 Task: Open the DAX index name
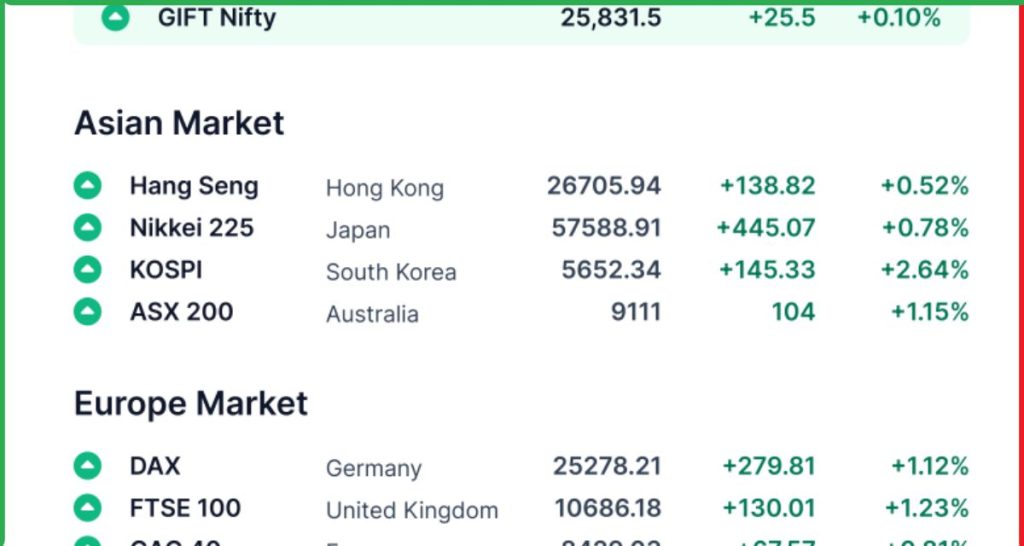(x=155, y=466)
